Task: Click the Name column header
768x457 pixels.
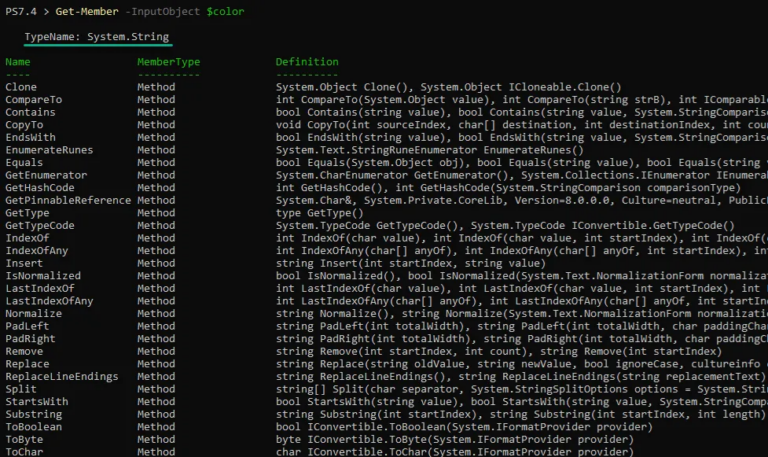Action: 18,62
